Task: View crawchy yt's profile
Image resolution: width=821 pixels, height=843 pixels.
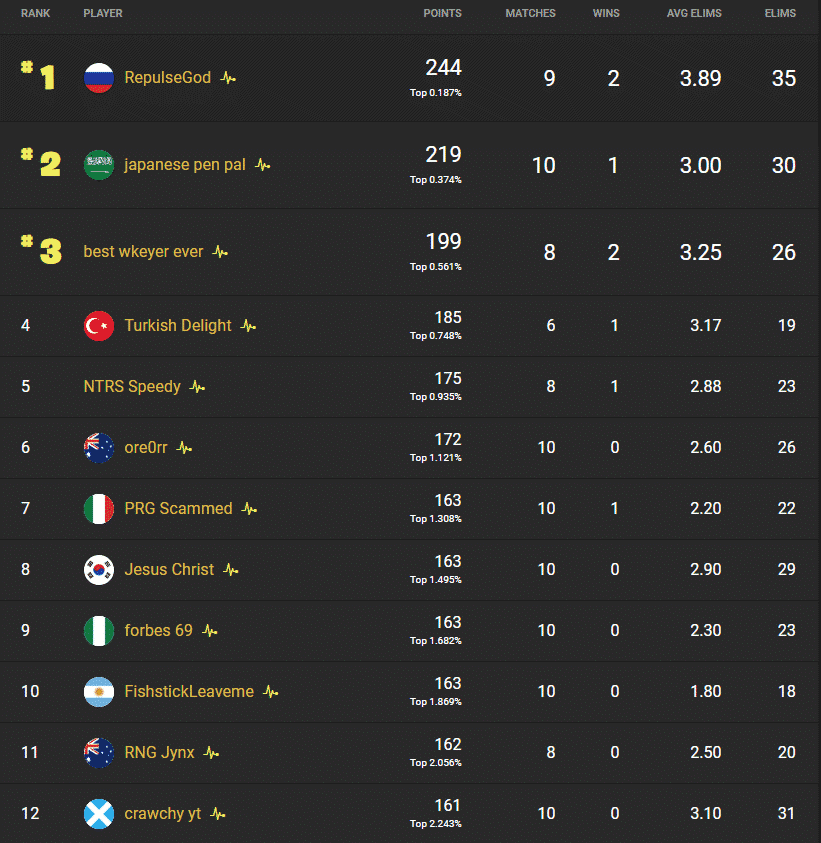Action: (162, 814)
